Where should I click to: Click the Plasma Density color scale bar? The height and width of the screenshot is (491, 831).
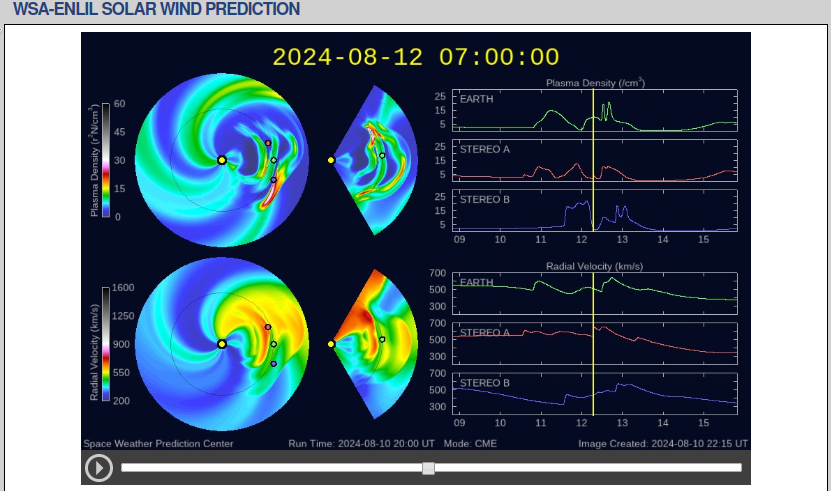[x=105, y=160]
